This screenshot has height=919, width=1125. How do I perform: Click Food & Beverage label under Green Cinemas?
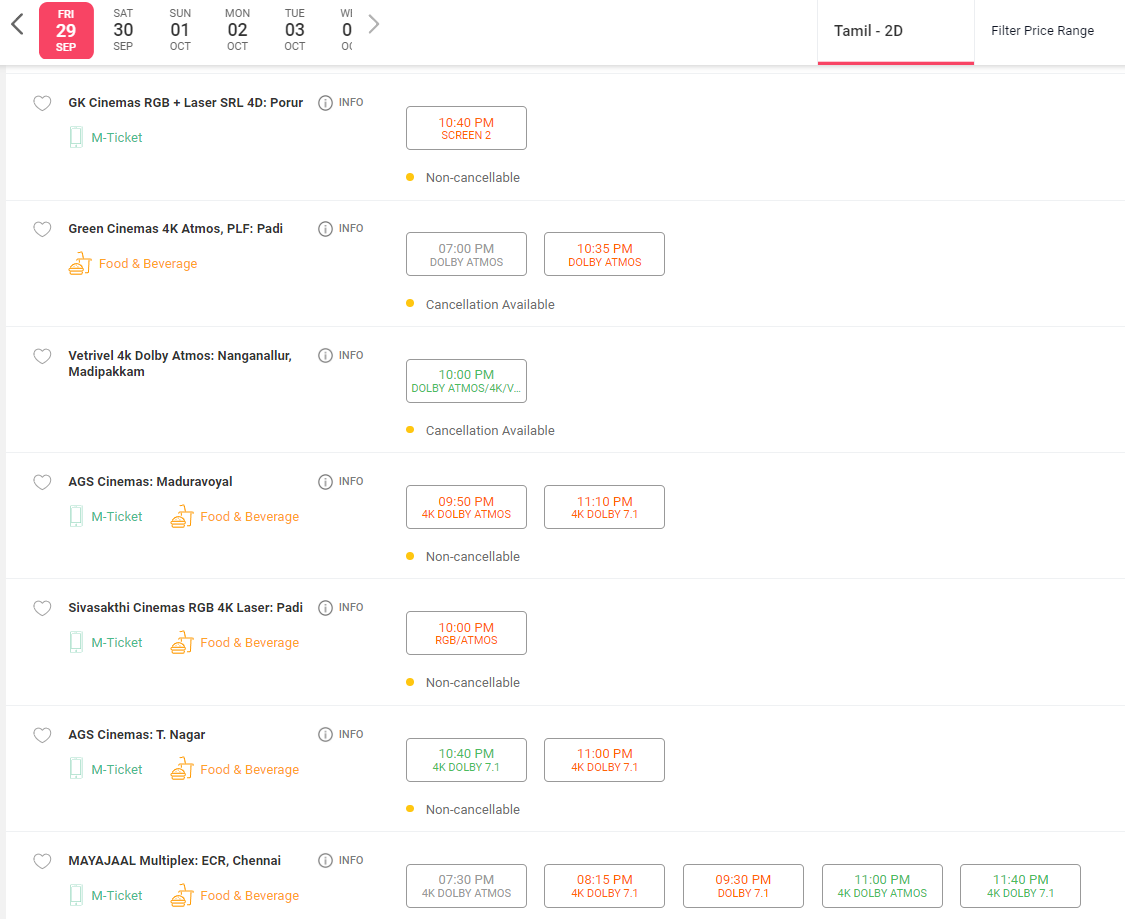pos(148,263)
